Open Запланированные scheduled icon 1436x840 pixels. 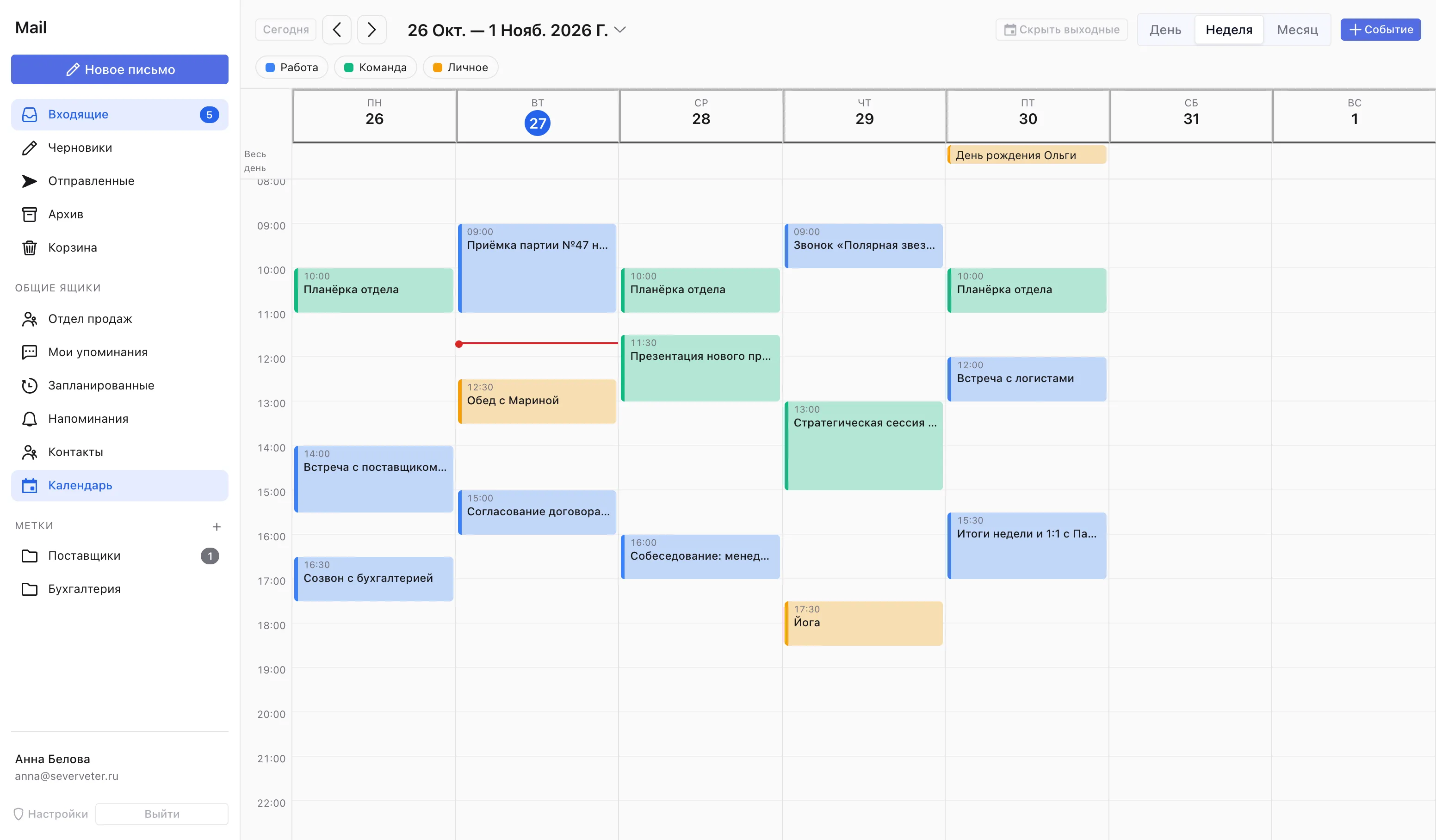[x=30, y=386]
